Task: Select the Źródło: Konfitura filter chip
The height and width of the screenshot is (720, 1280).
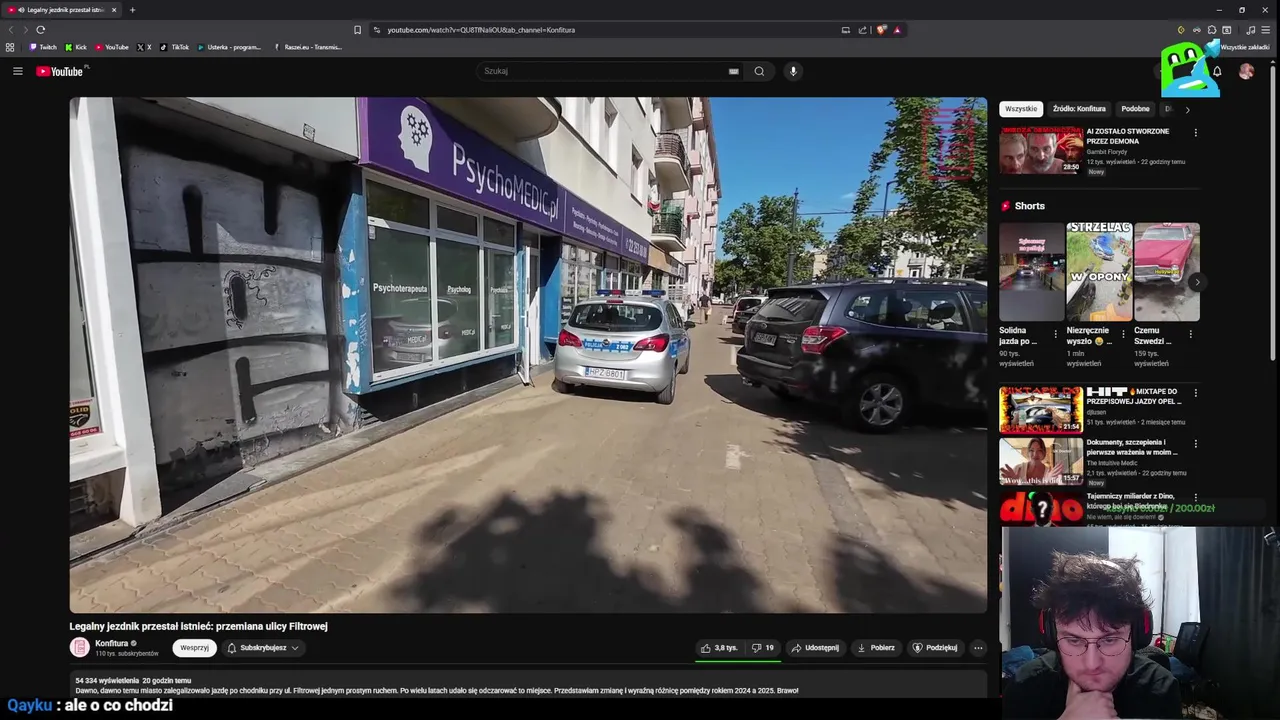Action: click(x=1079, y=109)
